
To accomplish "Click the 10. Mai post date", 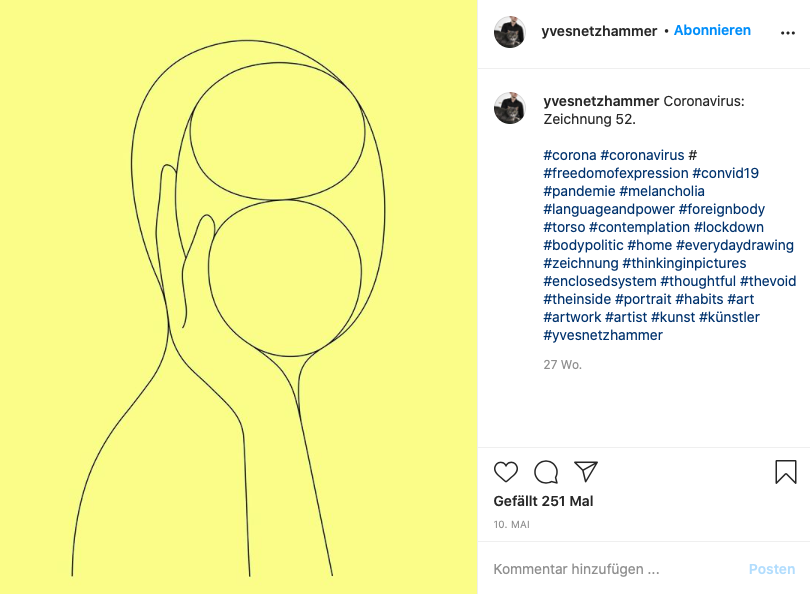I will pos(511,524).
